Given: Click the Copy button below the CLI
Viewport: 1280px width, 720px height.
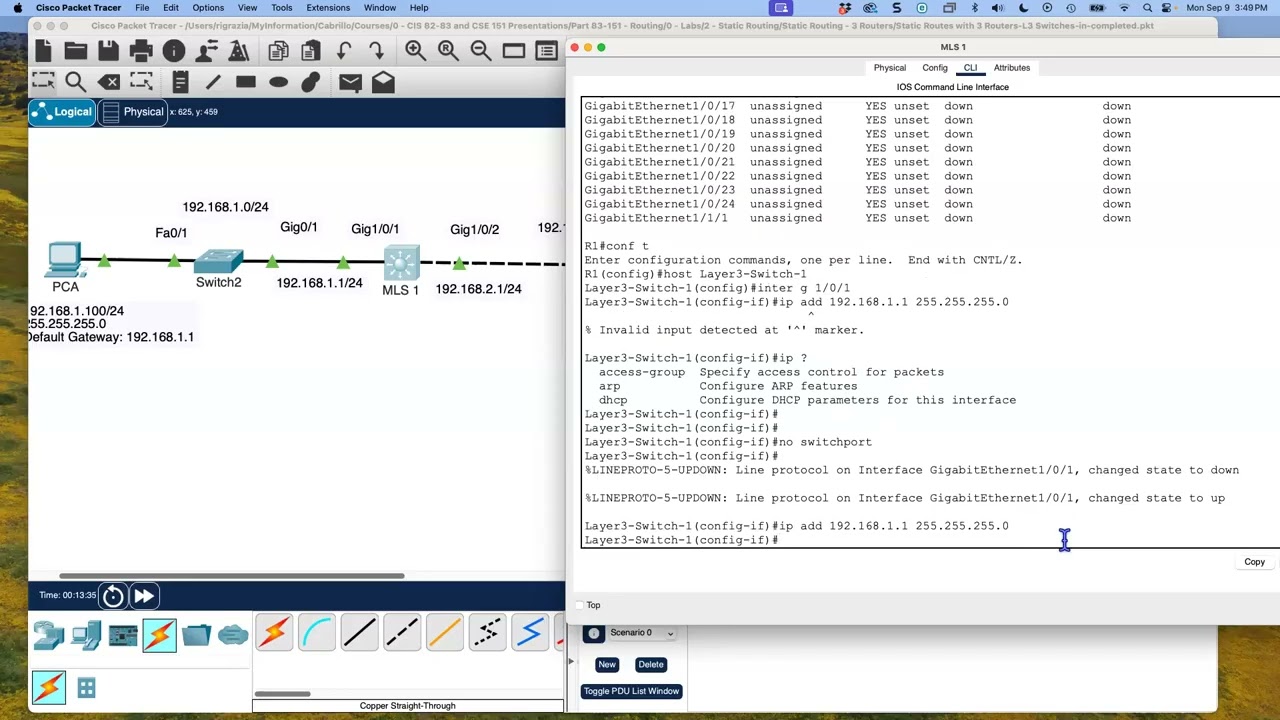Looking at the screenshot, I should click(x=1254, y=562).
